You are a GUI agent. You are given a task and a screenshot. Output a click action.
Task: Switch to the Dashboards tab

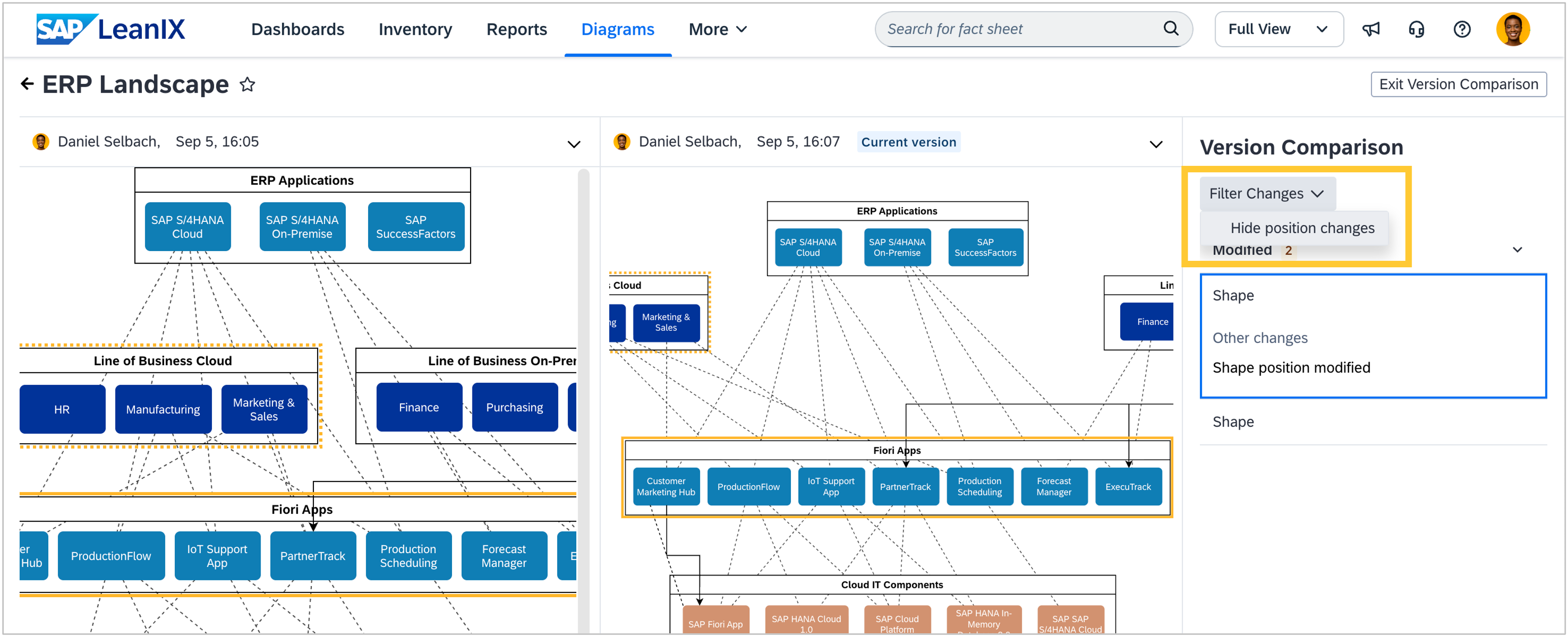(x=298, y=29)
